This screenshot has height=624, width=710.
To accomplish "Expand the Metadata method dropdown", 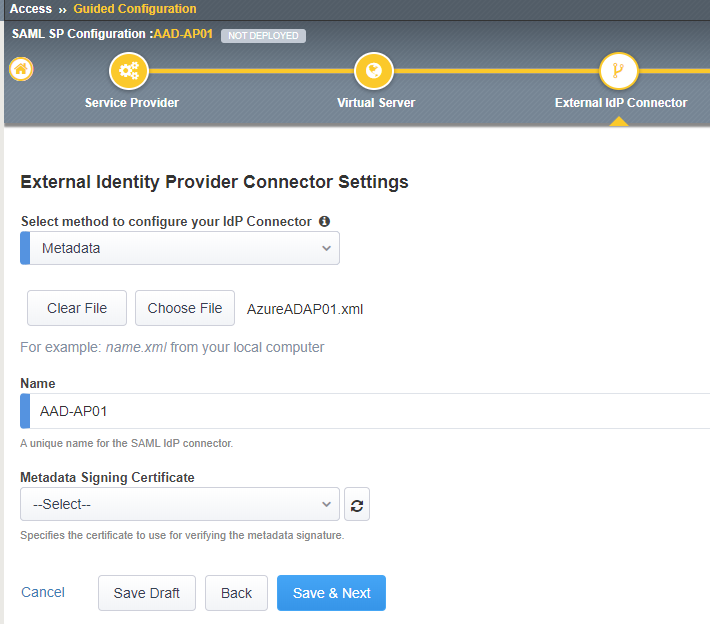I will point(180,248).
